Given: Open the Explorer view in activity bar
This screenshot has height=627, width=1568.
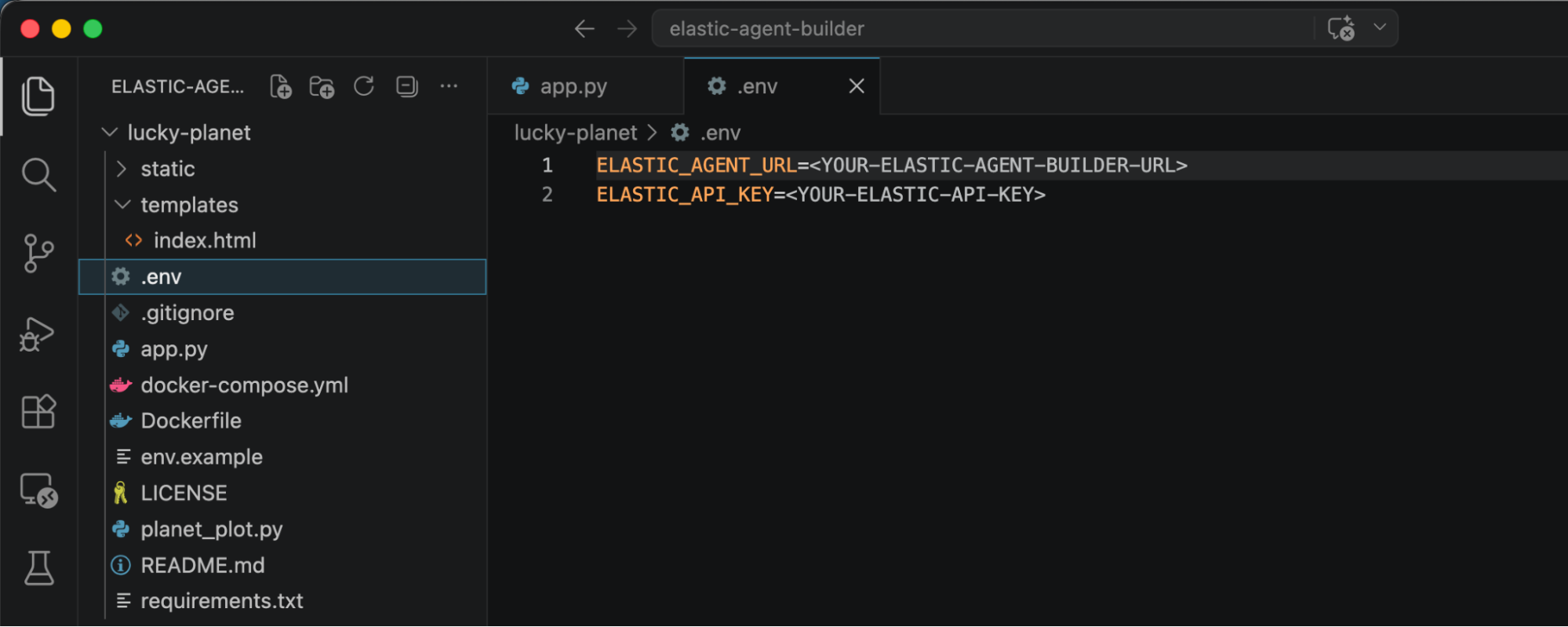Looking at the screenshot, I should [x=38, y=96].
